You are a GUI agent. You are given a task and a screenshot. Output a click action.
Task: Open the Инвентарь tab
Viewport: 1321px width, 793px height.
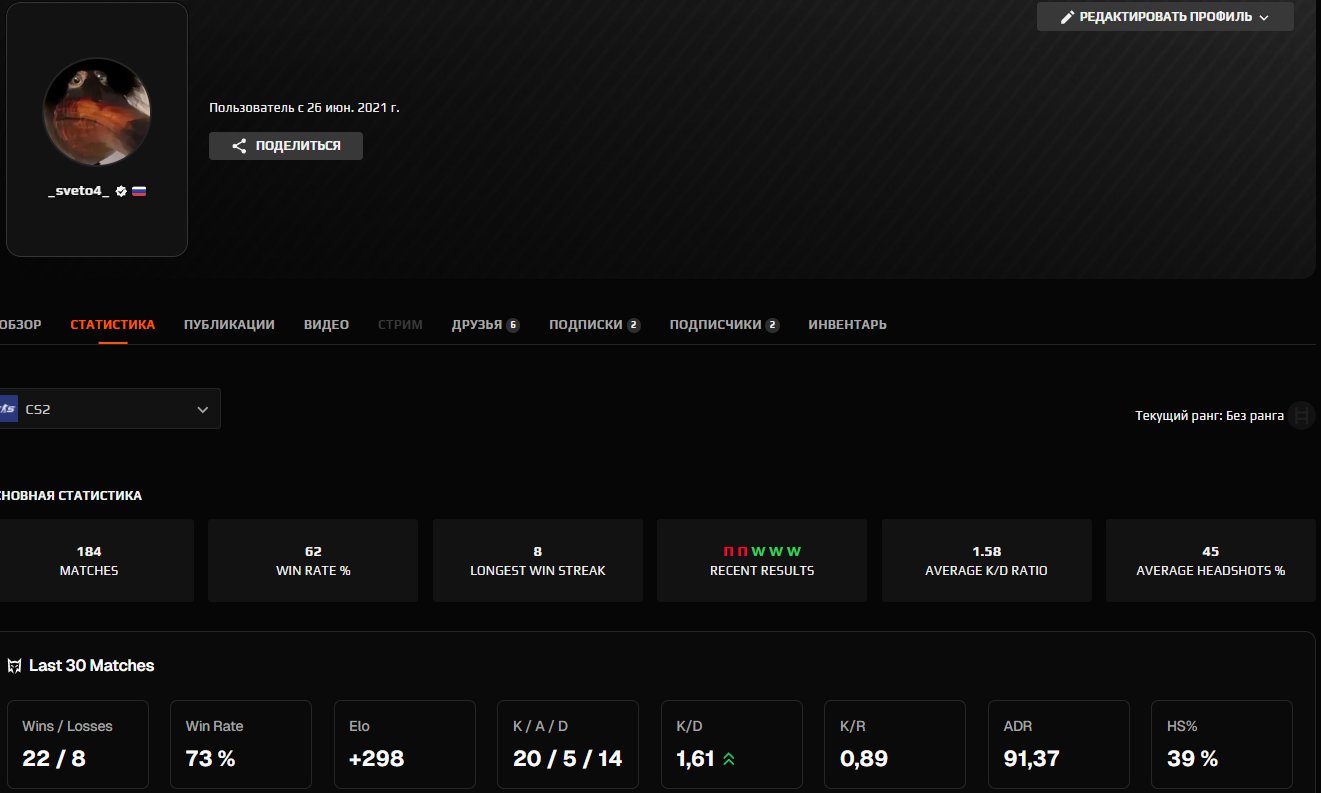[847, 325]
